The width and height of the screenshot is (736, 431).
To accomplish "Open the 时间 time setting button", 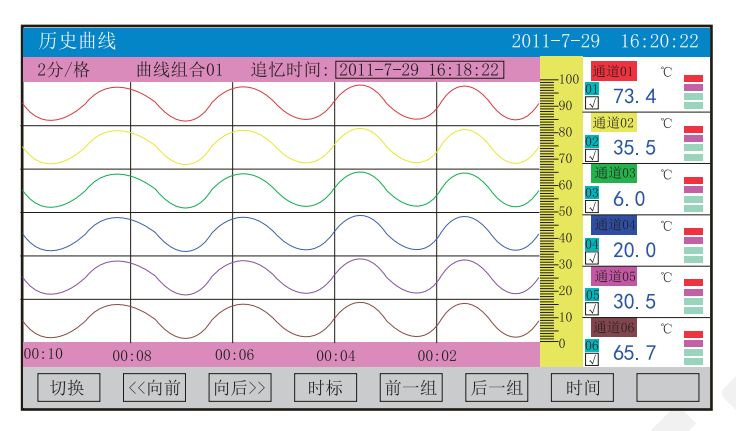I will (x=582, y=388).
